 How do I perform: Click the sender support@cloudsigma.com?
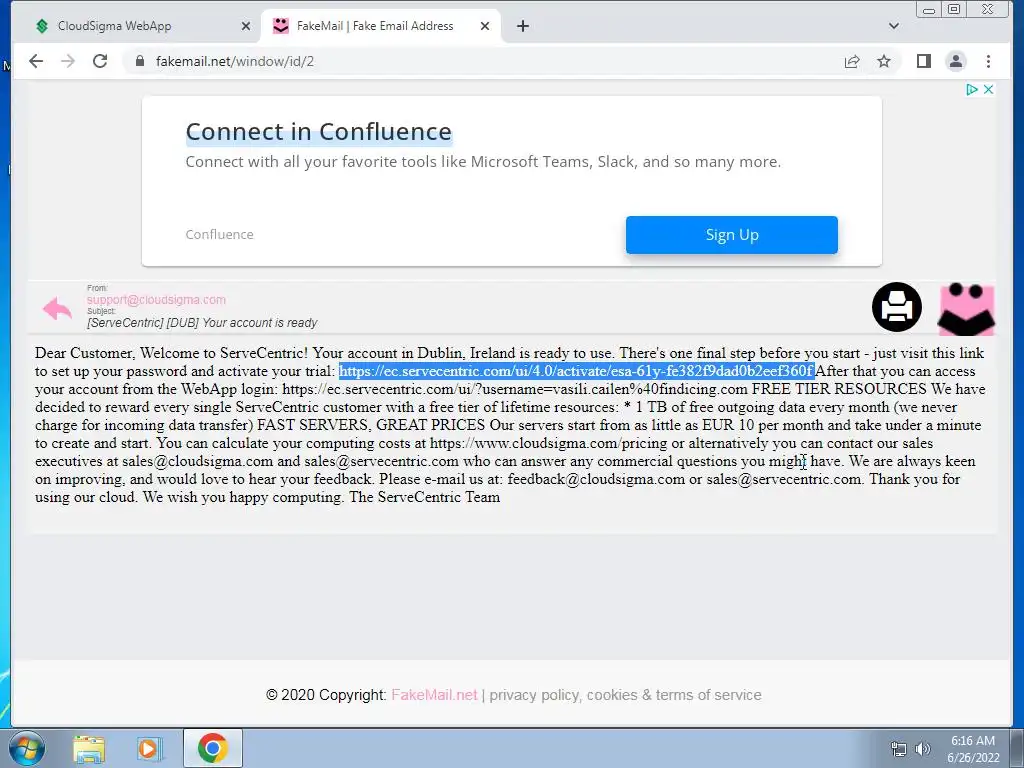pyautogui.click(x=156, y=300)
